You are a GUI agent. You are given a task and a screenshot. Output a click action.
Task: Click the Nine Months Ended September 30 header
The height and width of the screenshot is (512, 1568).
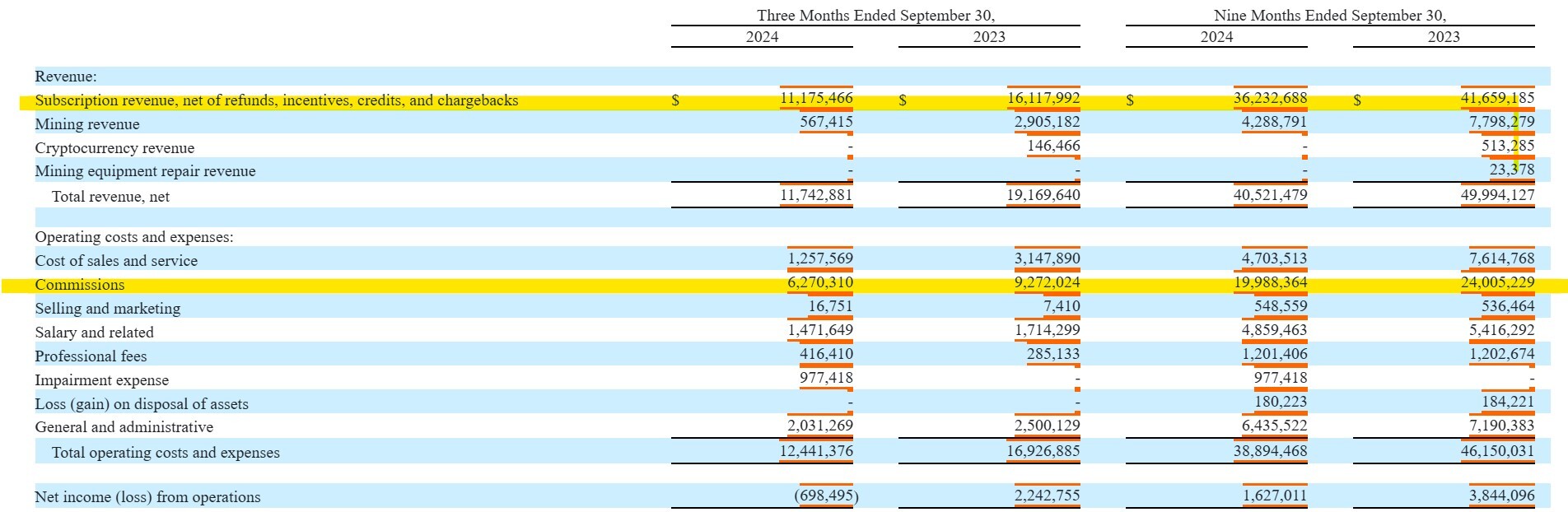(1329, 16)
